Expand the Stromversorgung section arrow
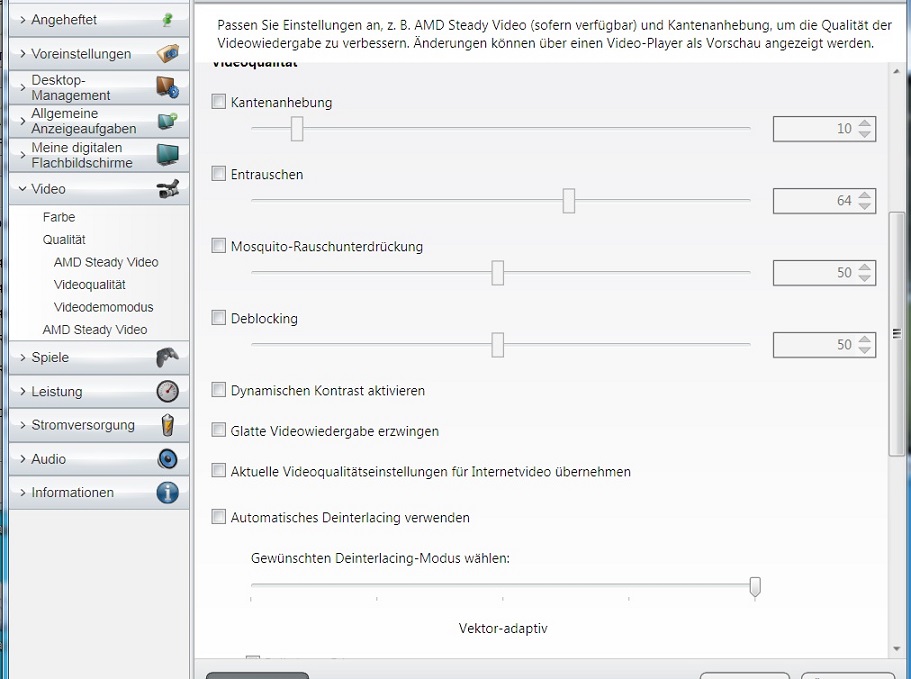Image resolution: width=911 pixels, height=679 pixels. [x=23, y=425]
